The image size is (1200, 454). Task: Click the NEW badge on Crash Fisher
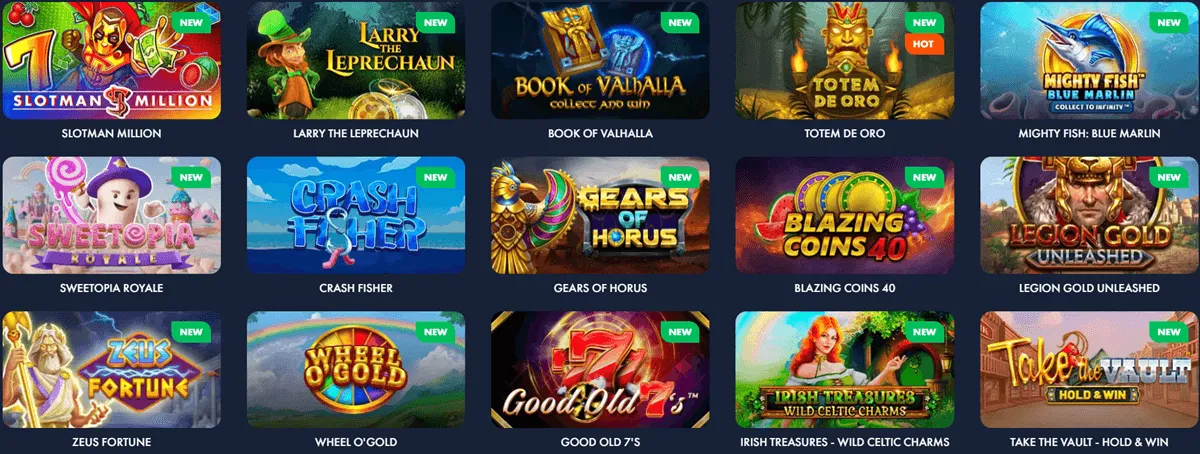(x=436, y=177)
